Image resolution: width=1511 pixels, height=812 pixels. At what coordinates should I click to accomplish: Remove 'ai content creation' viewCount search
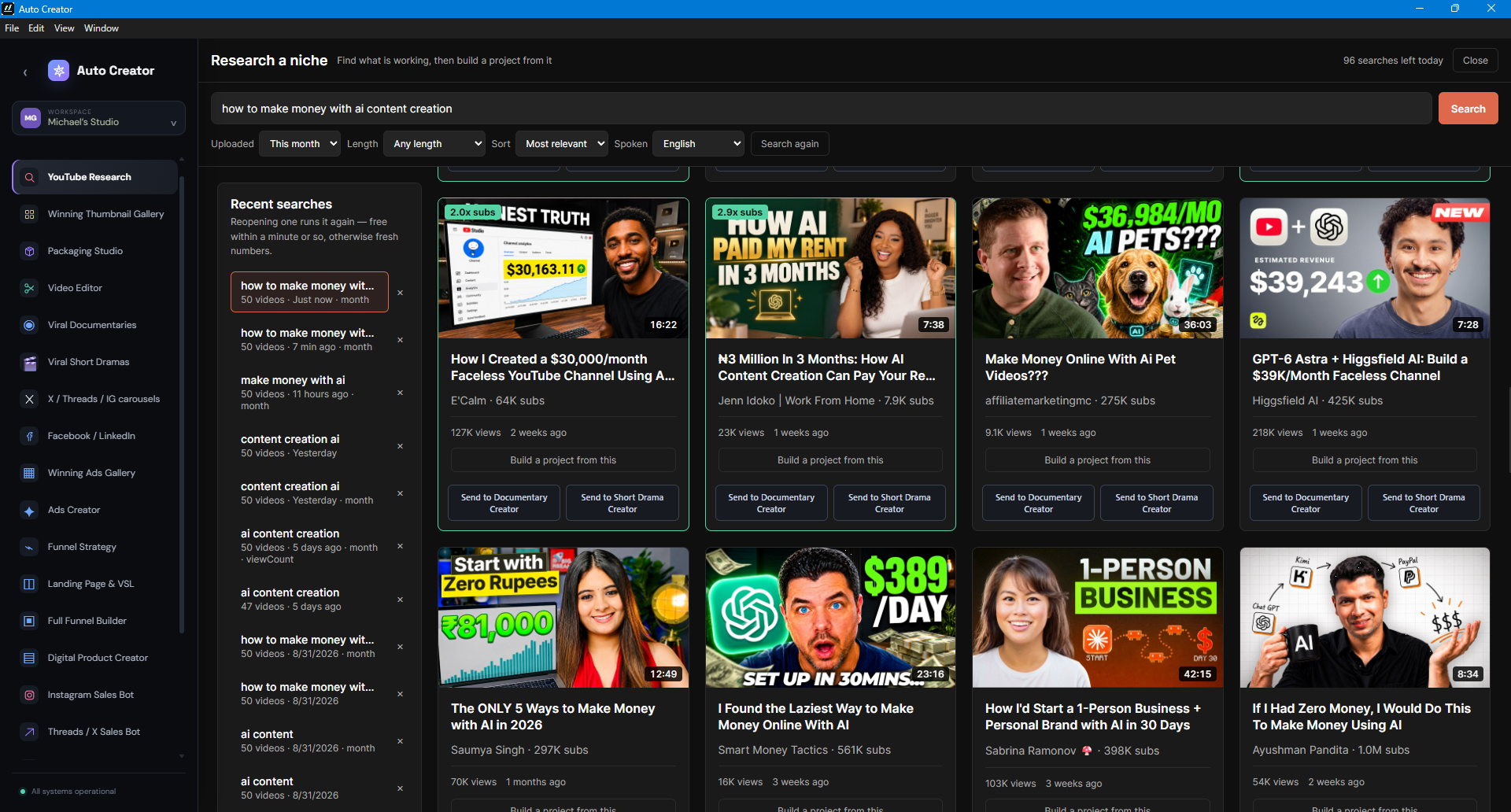400,546
